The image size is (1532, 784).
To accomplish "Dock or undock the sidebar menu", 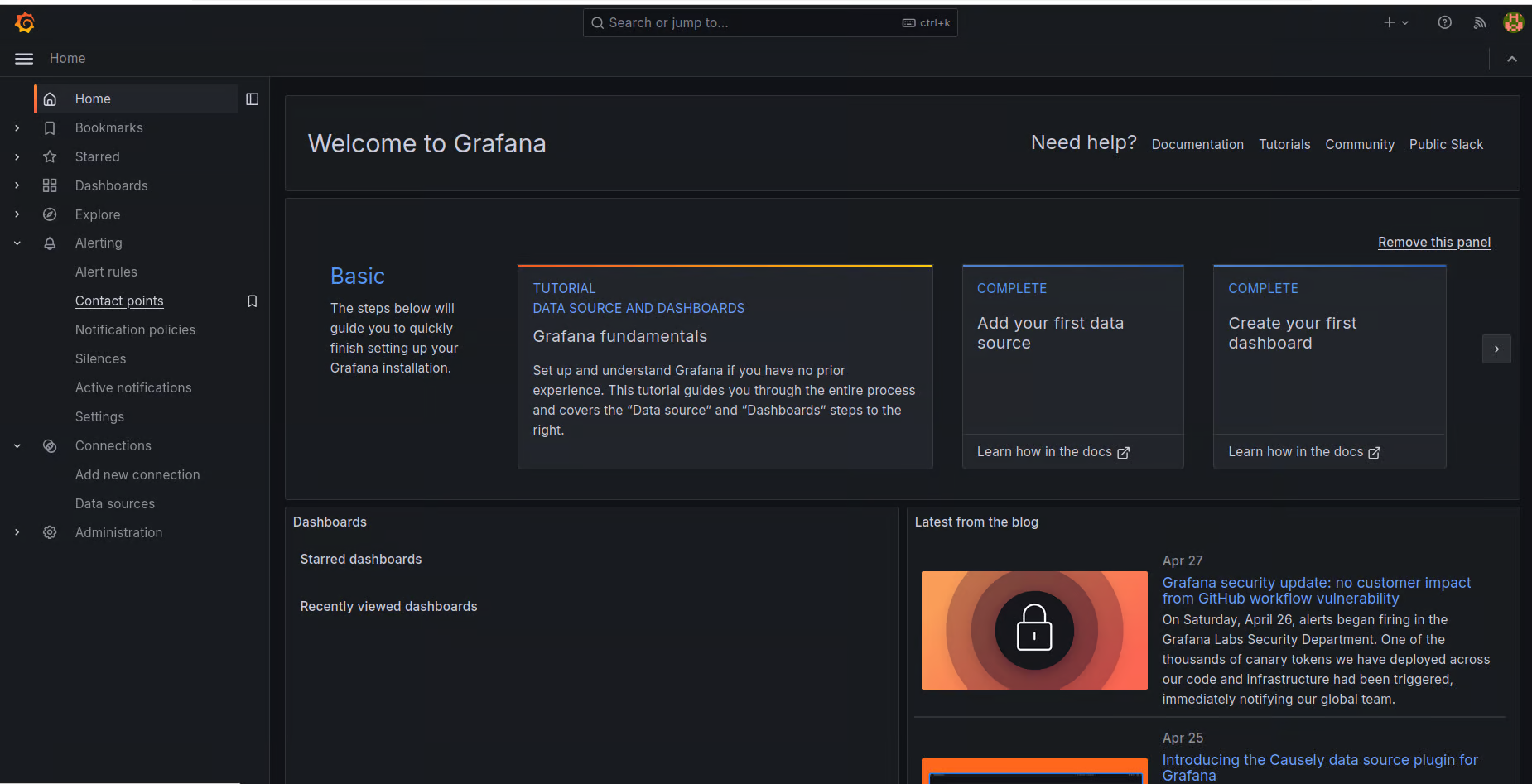I will click(253, 99).
